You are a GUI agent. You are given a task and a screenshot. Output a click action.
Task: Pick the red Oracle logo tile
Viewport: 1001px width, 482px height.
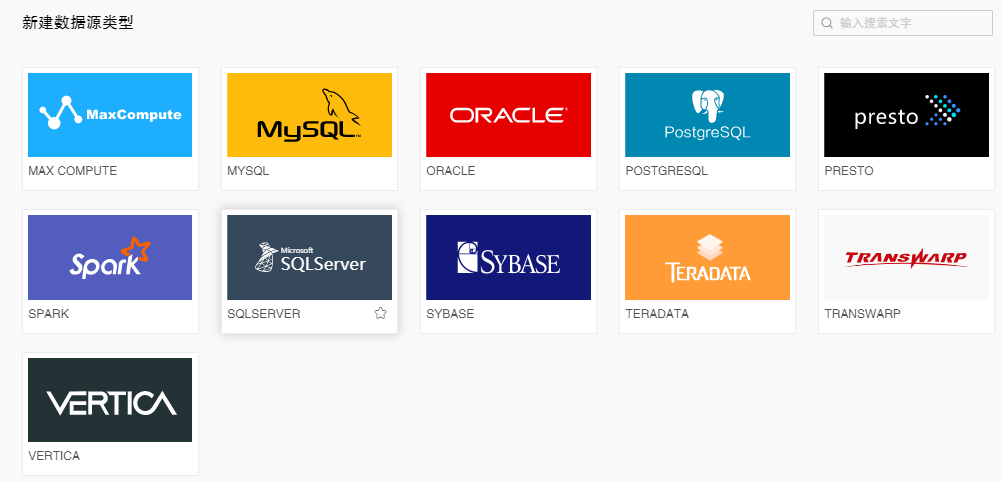[508, 115]
